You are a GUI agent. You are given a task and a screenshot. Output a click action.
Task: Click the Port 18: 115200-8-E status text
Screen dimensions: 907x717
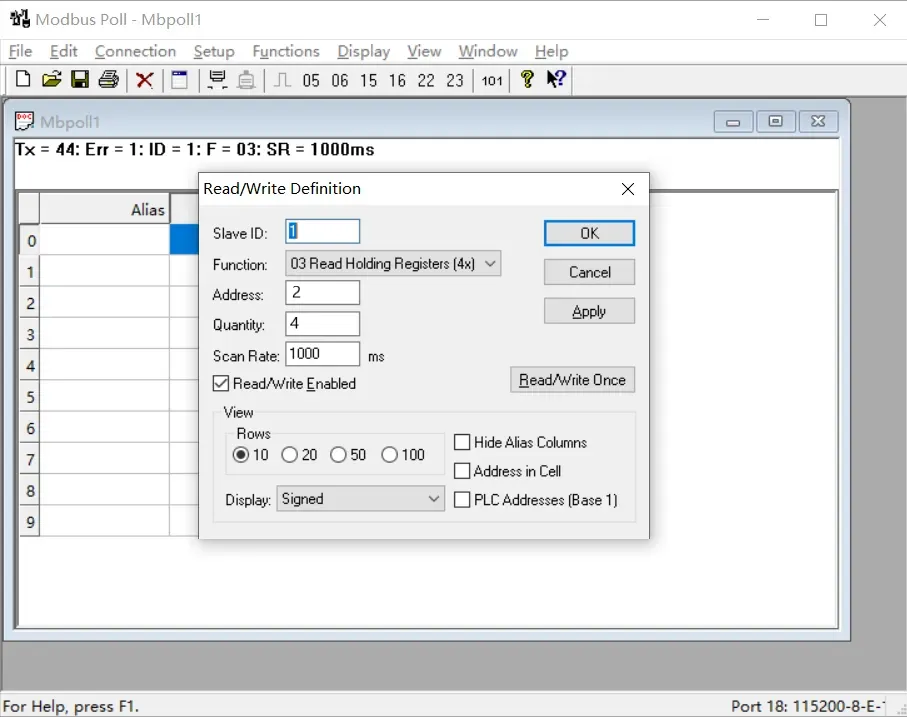click(807, 706)
